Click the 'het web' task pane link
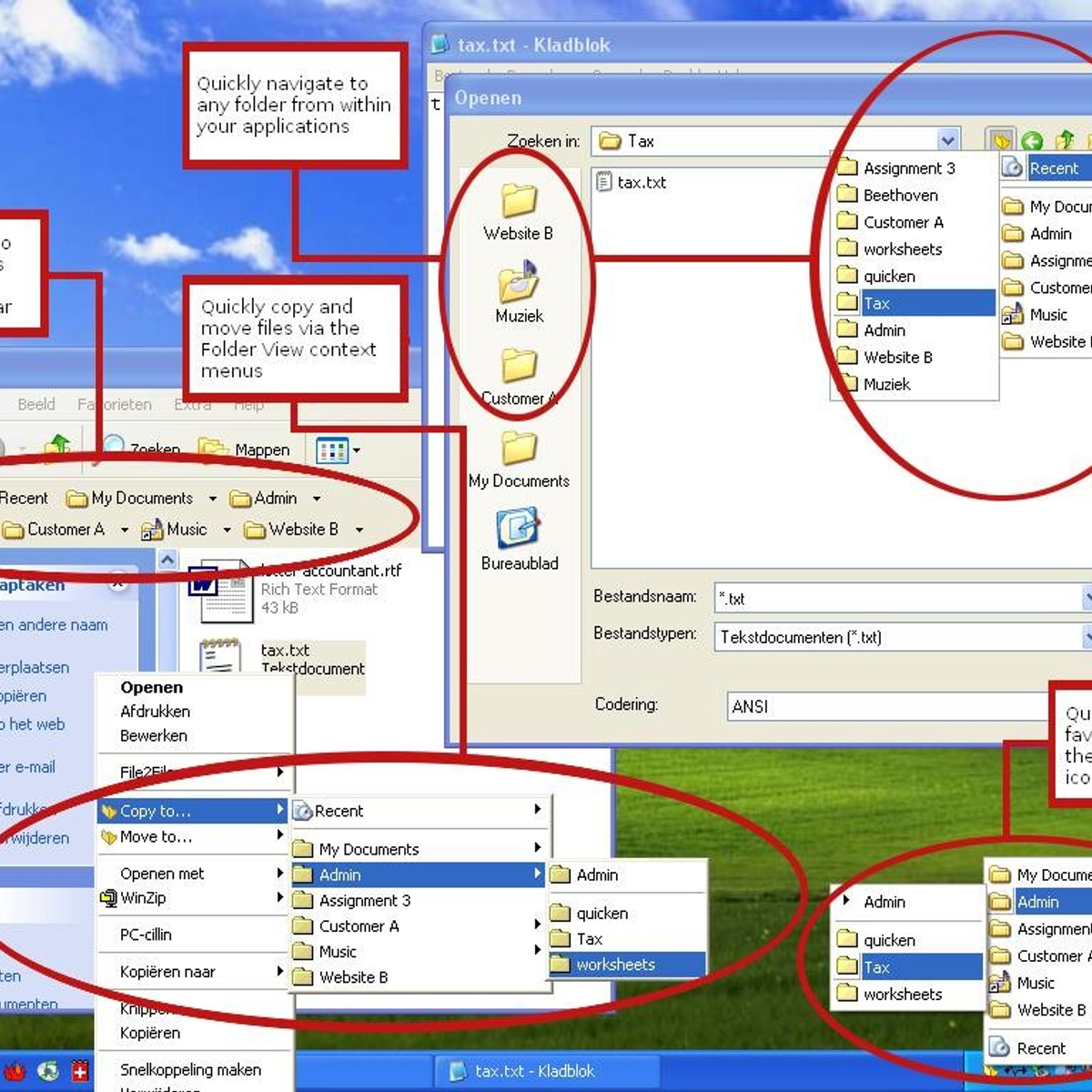The height and width of the screenshot is (1092, 1092). (33, 724)
